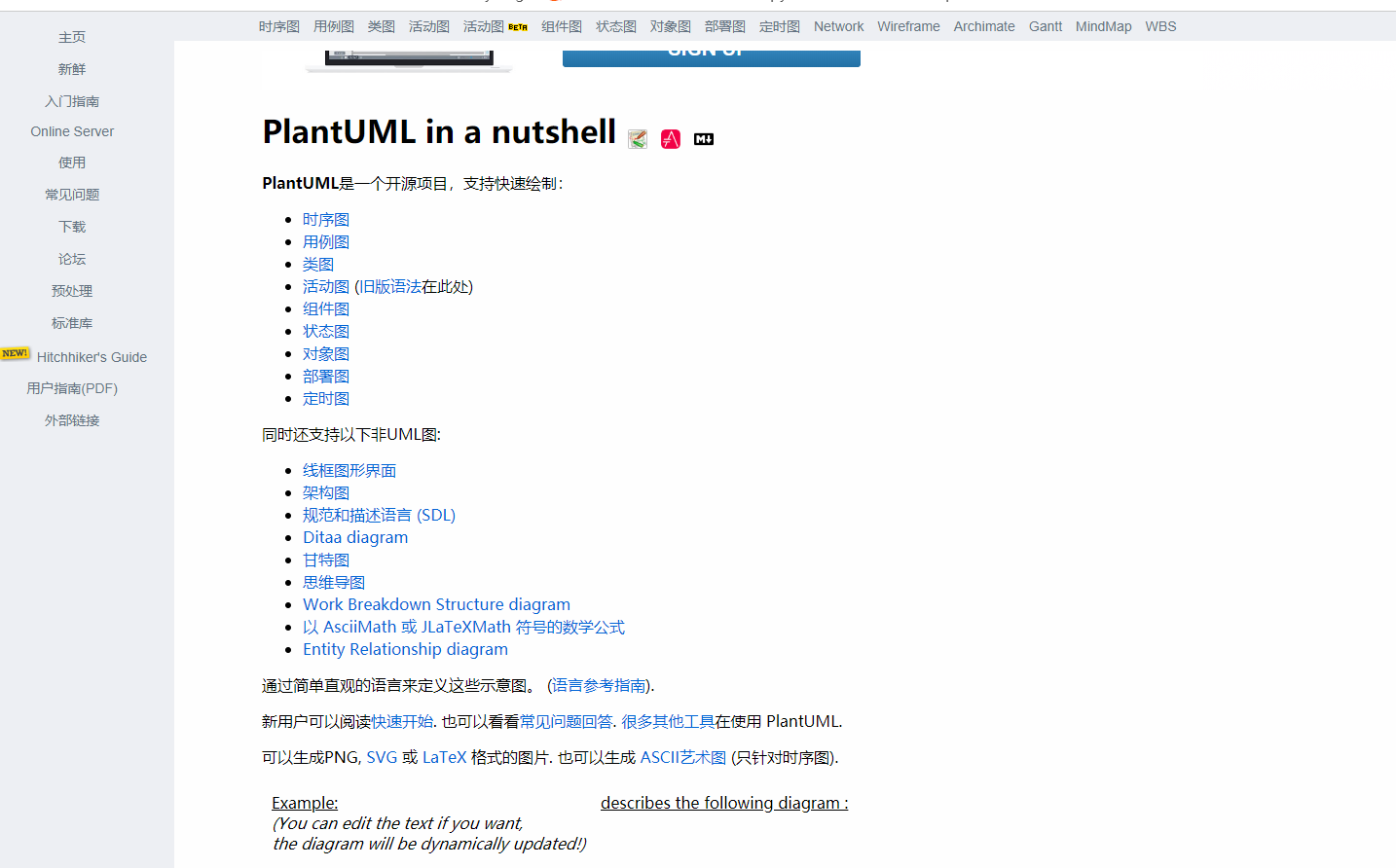
Task: Open 论坛 in the sidebar
Action: [x=72, y=259]
